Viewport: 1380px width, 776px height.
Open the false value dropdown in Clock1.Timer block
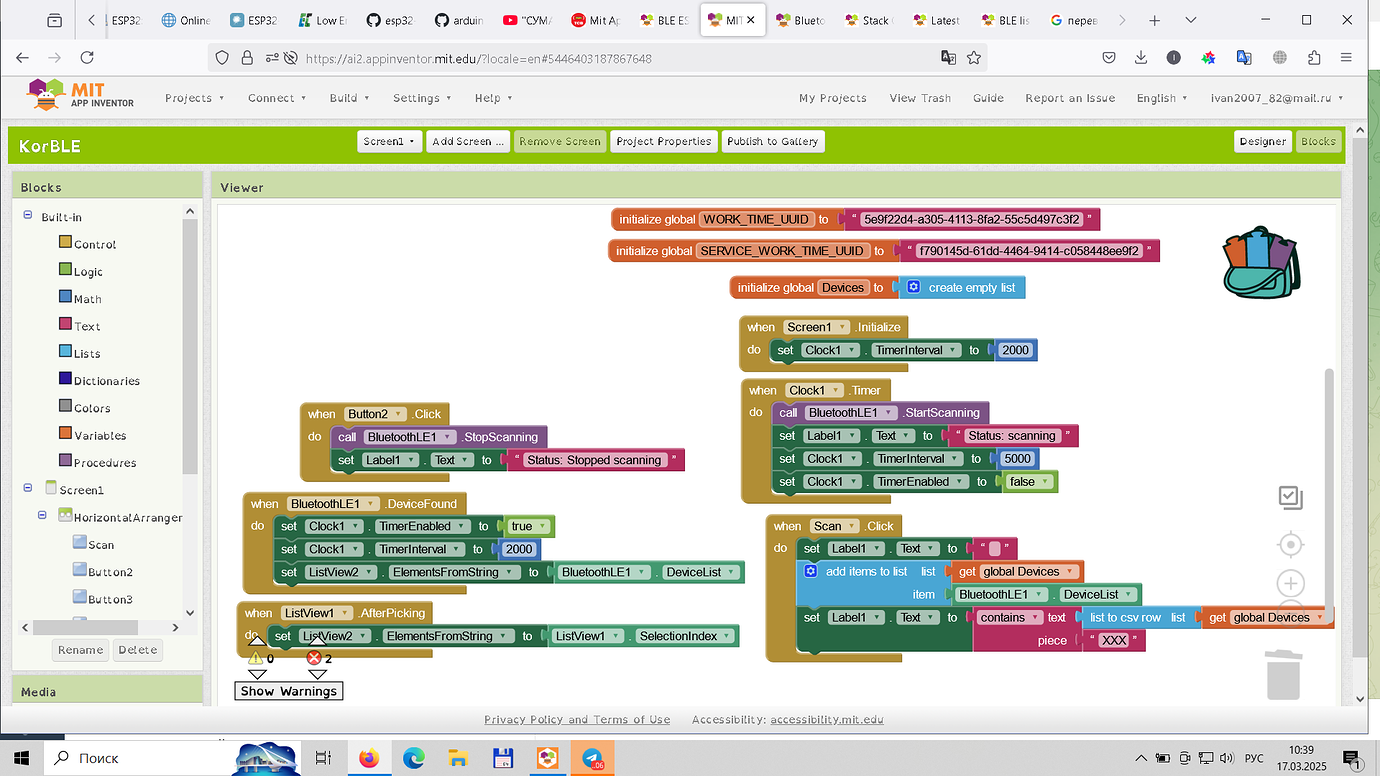pyautogui.click(x=1046, y=481)
